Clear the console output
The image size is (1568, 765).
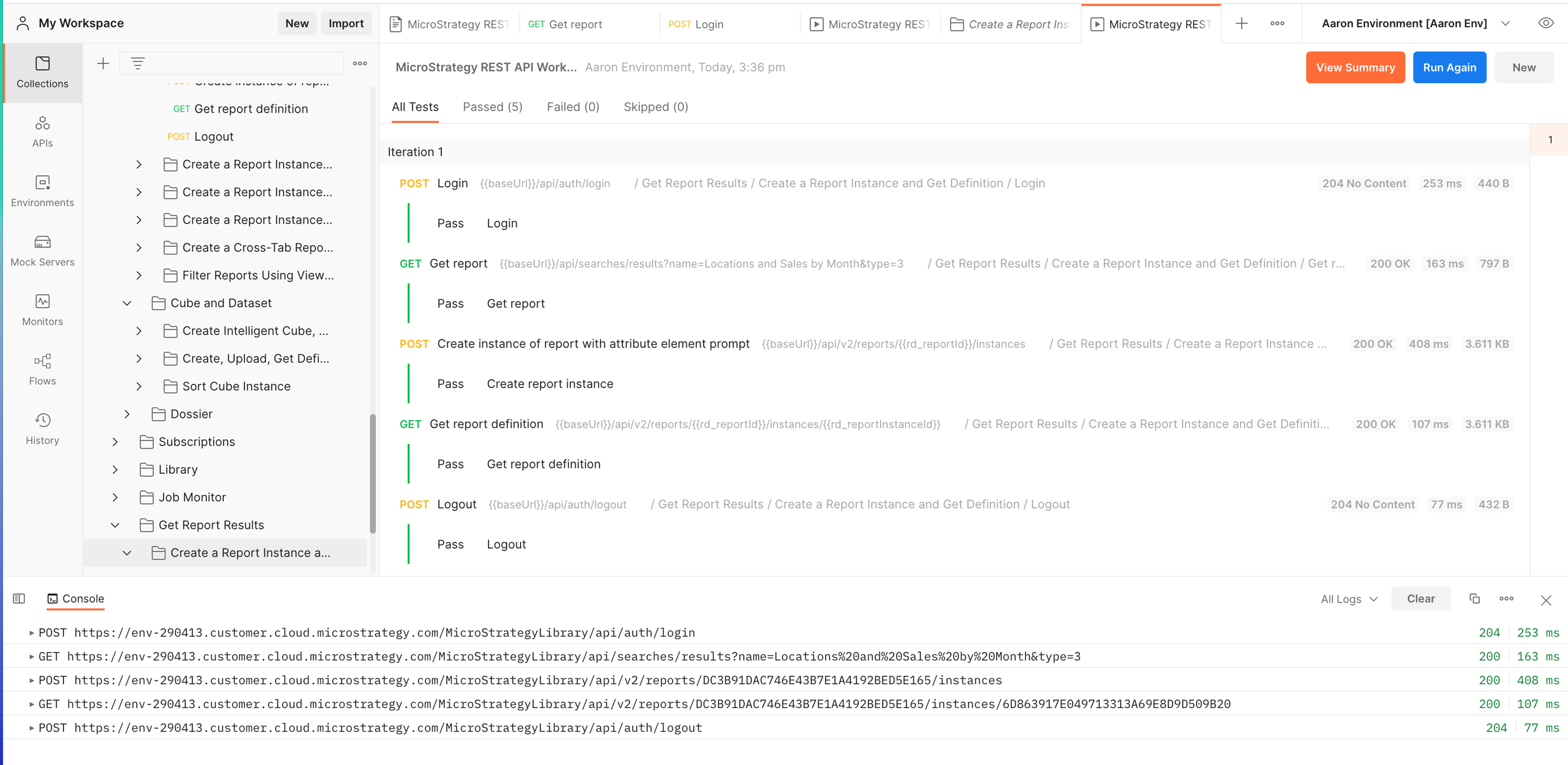(x=1421, y=598)
